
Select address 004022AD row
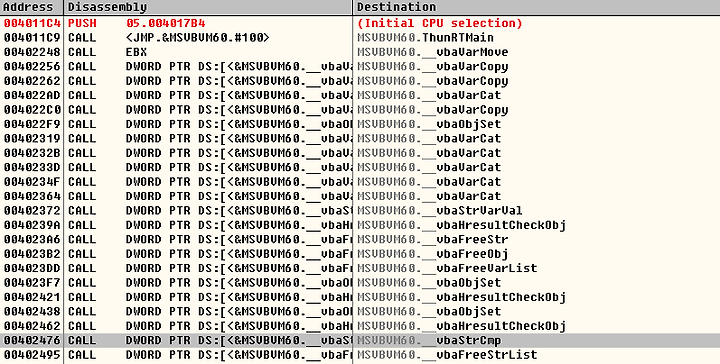click(32, 95)
